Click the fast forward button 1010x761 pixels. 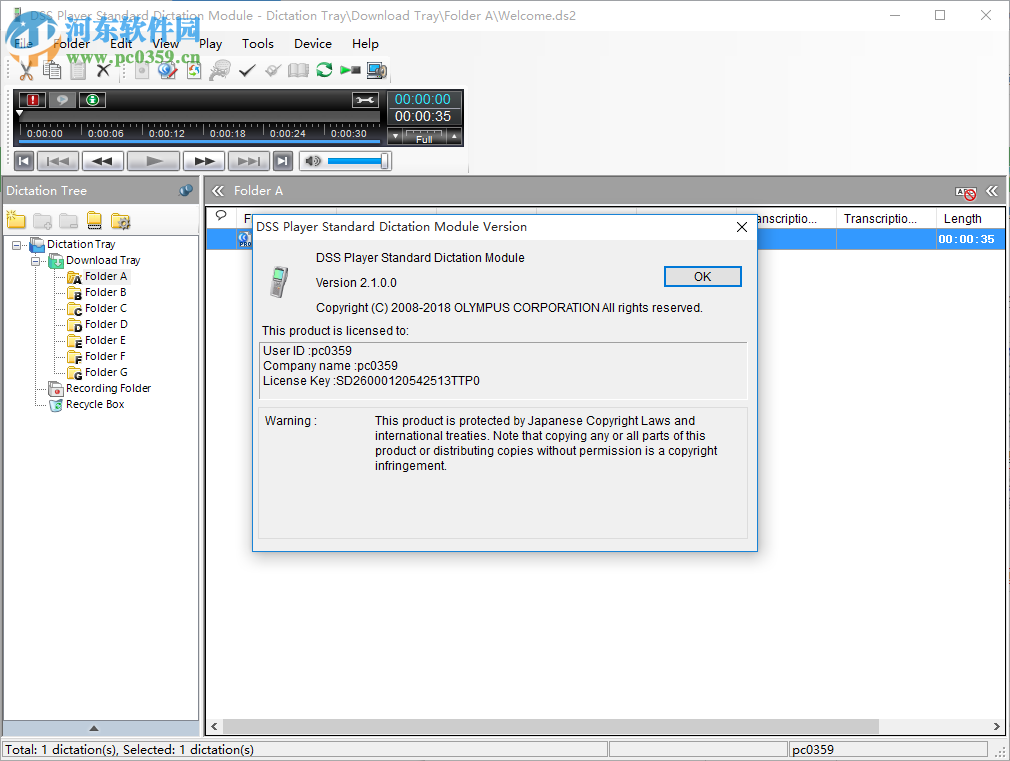(x=204, y=161)
